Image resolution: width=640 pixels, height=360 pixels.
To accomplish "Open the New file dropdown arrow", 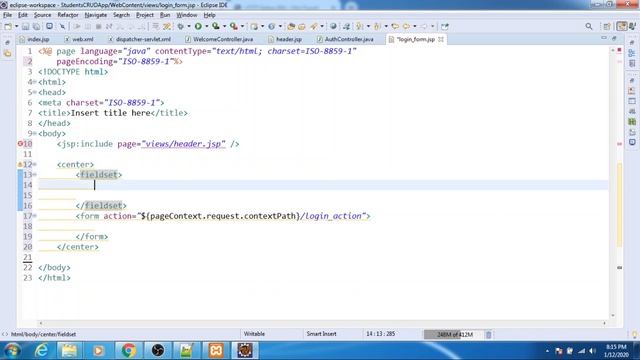I will [16, 27].
